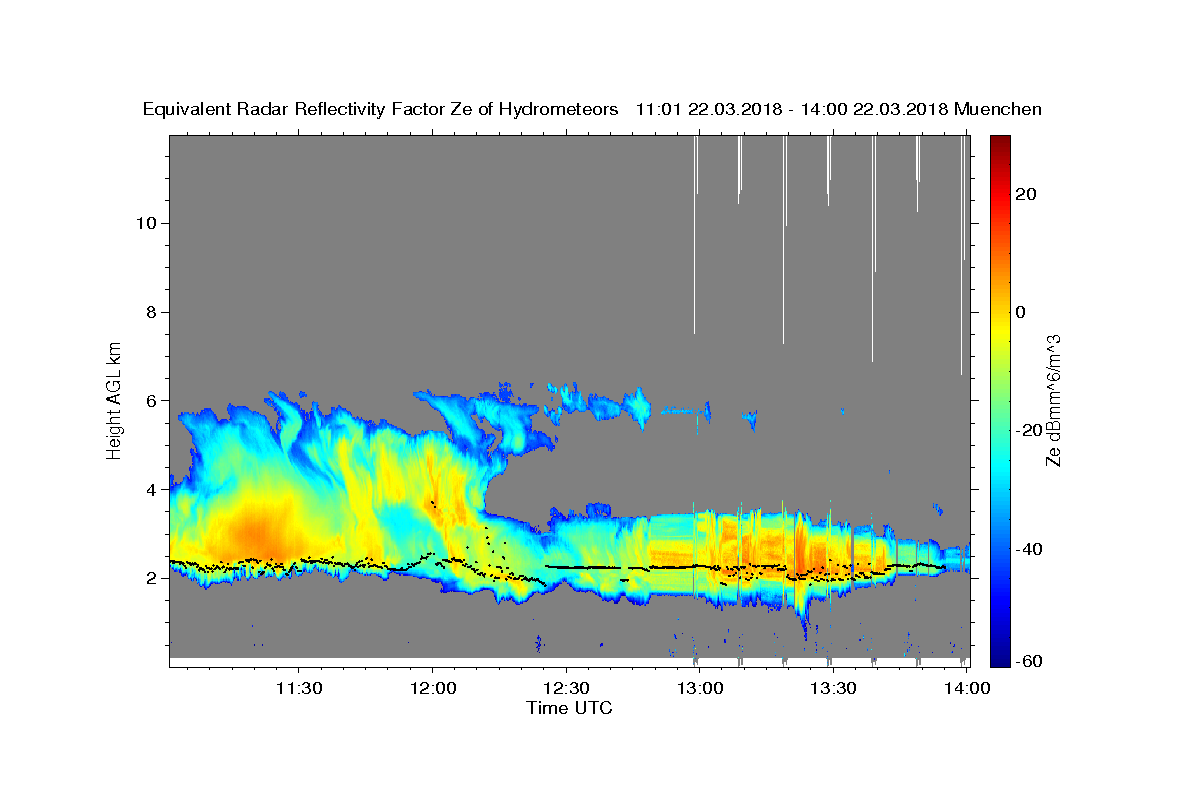Click the '12:30' time tick label
The width and height of the screenshot is (1200, 800).
[565, 688]
